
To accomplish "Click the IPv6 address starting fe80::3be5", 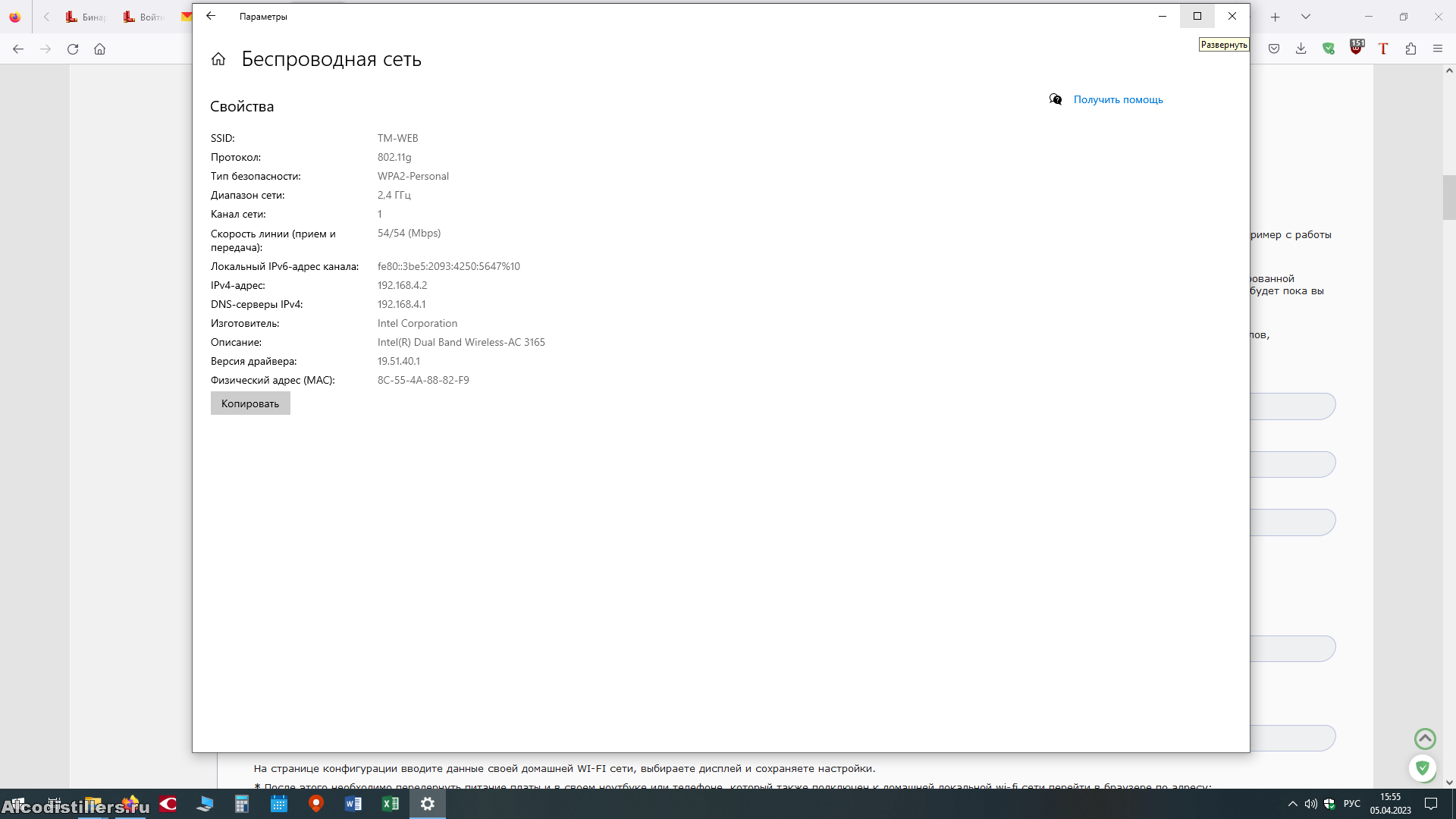I will point(449,266).
